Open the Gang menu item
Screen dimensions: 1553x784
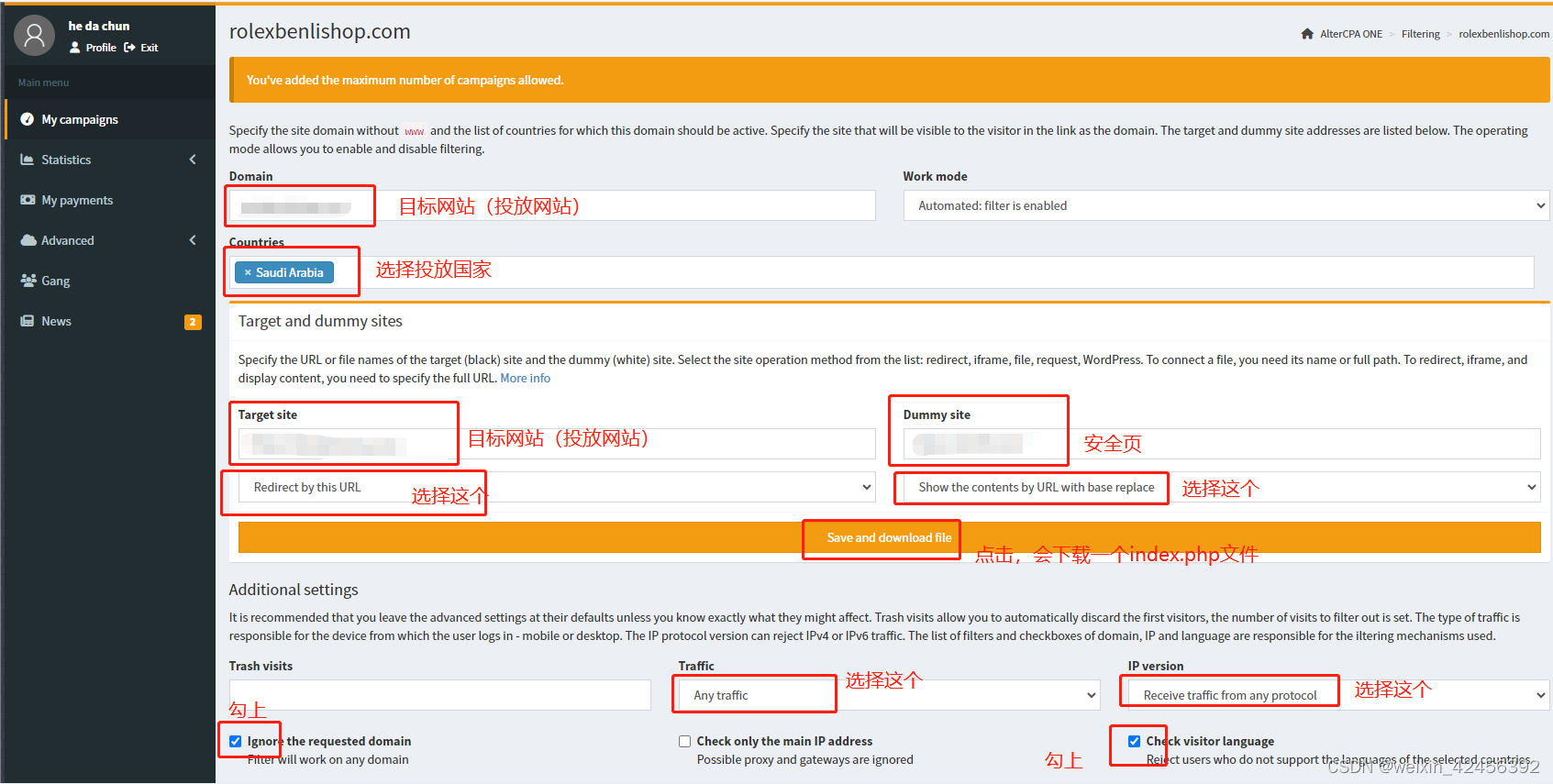[110, 281]
